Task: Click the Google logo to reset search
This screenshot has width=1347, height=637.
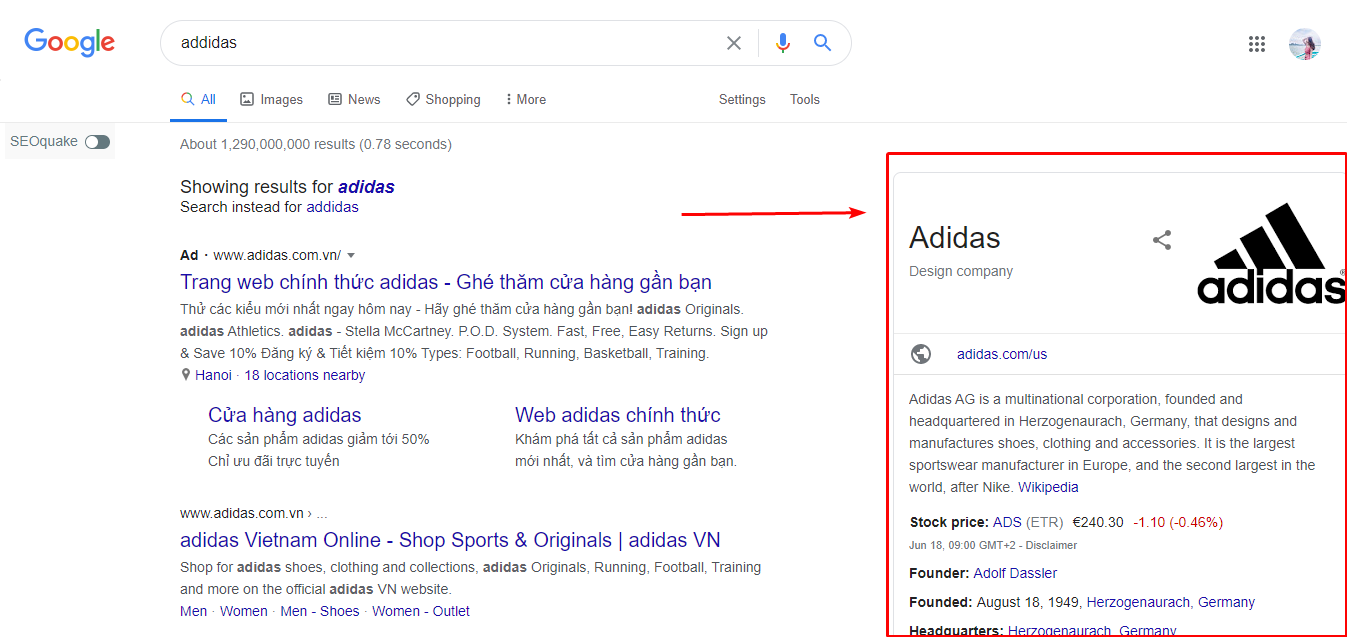Action: 68,42
